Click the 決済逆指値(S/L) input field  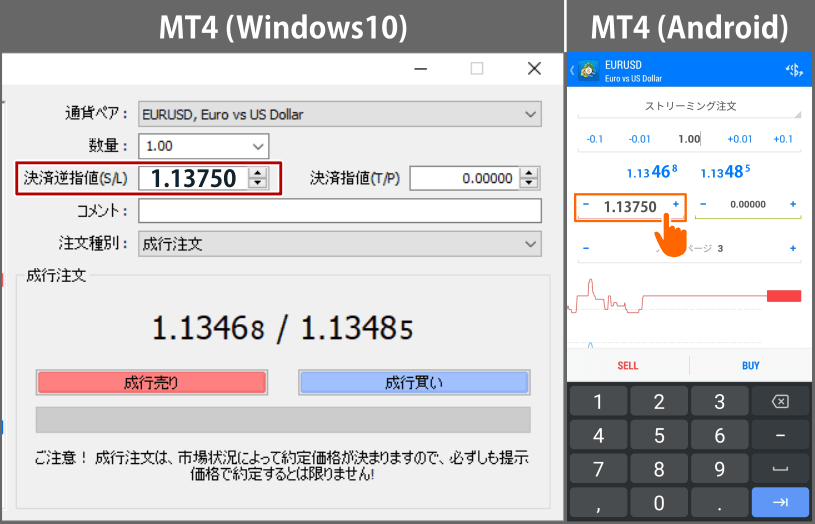[x=194, y=178]
